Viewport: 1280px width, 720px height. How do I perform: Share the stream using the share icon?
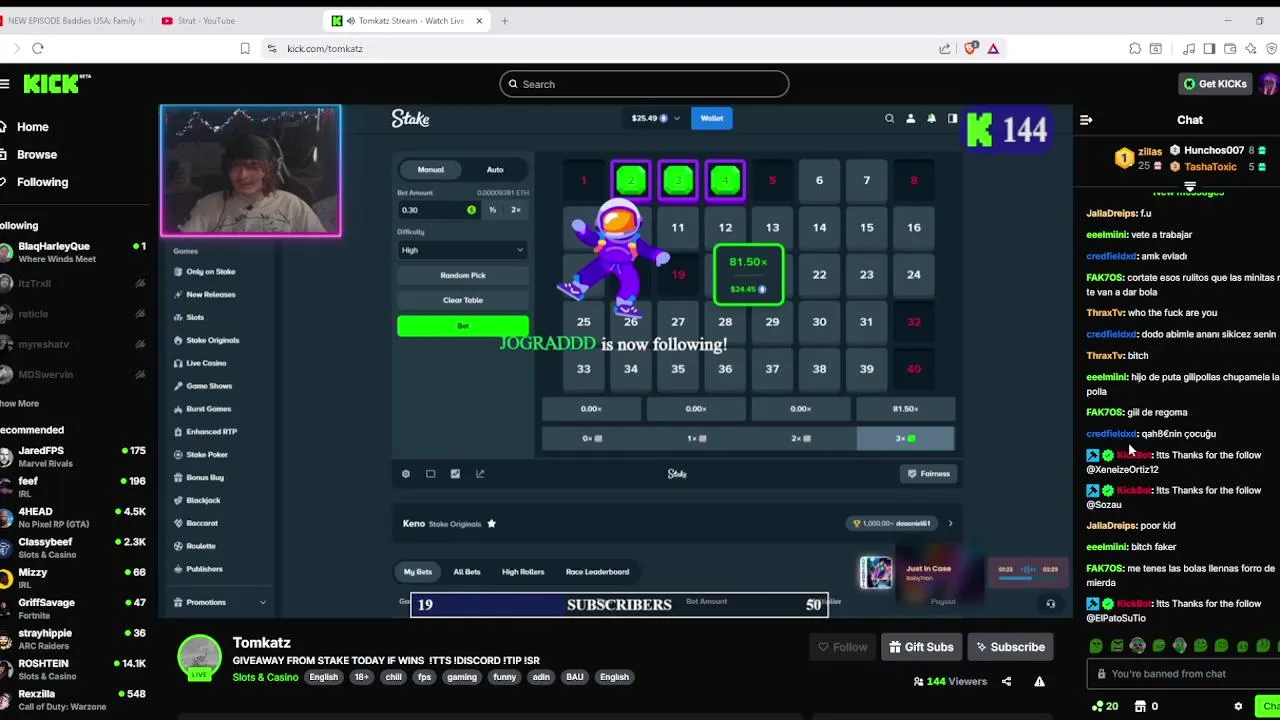tap(1006, 681)
